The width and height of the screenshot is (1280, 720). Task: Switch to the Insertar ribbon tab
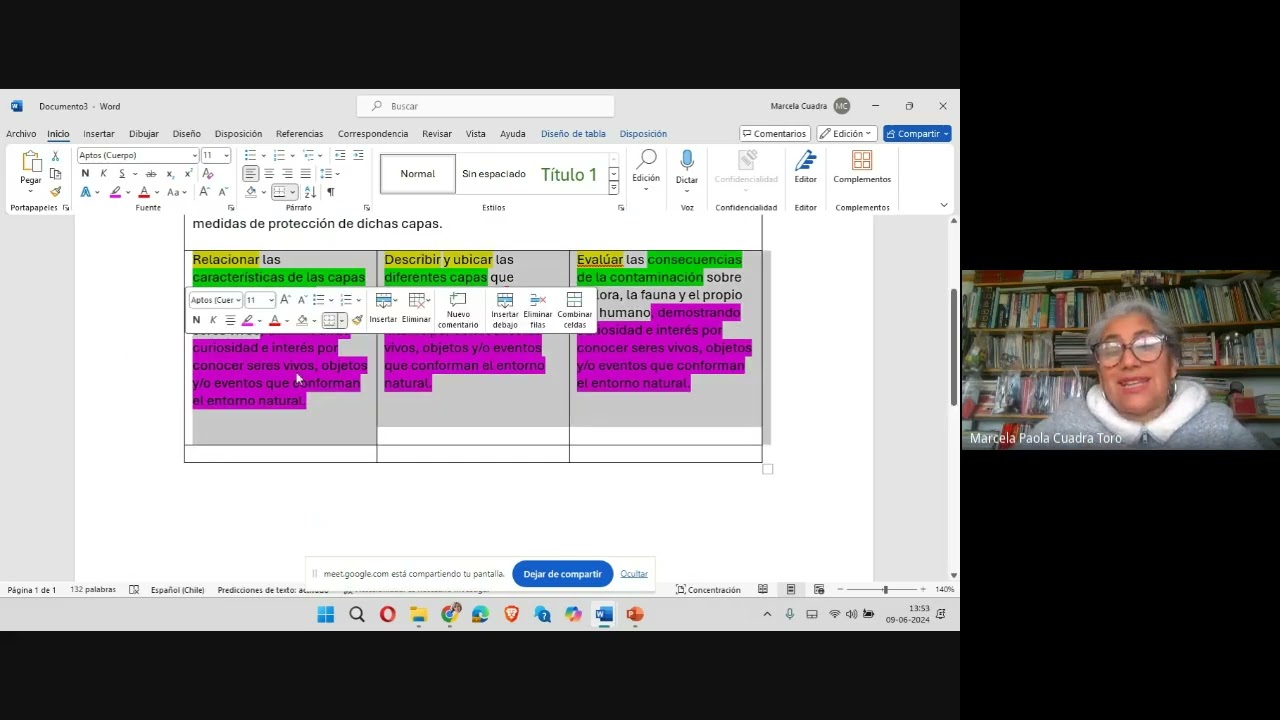(99, 133)
